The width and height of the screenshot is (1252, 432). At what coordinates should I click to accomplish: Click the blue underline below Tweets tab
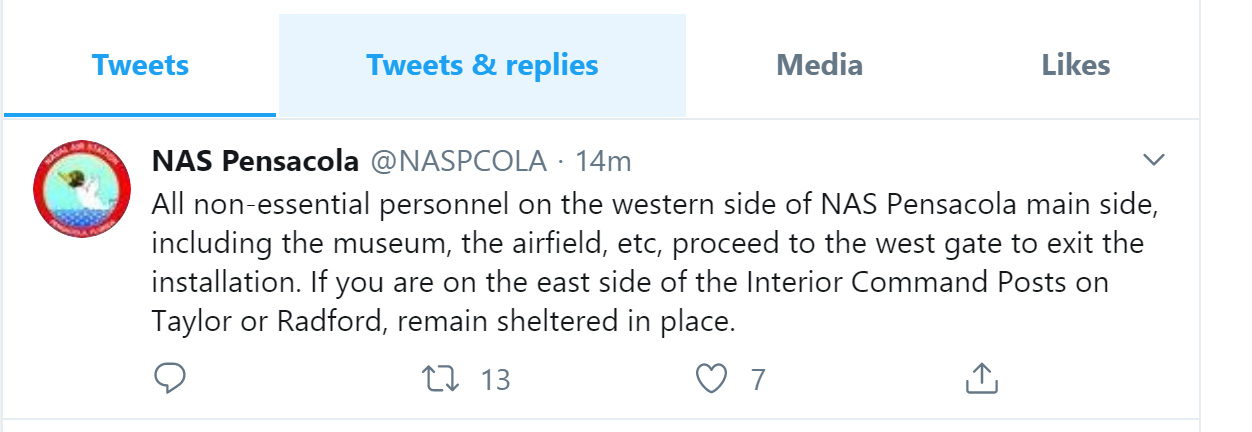click(x=140, y=115)
